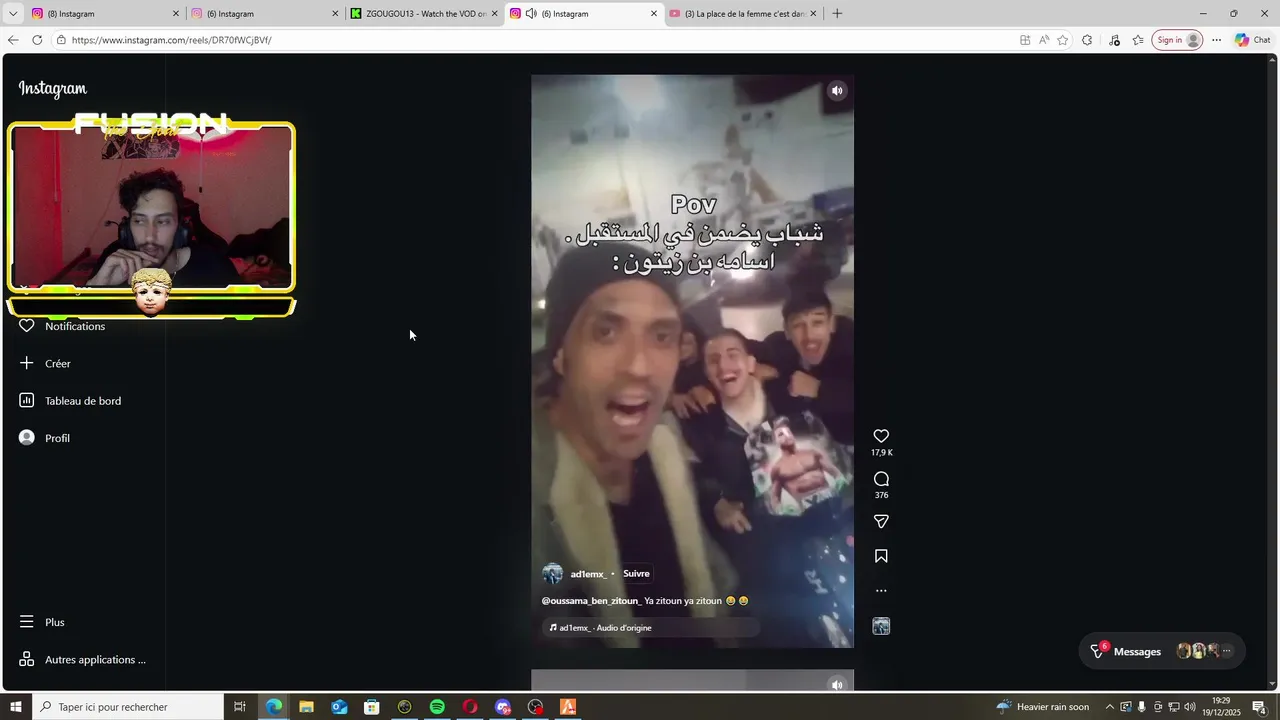This screenshot has width=1280, height=720.
Task: Click Créer in the sidebar
Action: pyautogui.click(x=46, y=363)
